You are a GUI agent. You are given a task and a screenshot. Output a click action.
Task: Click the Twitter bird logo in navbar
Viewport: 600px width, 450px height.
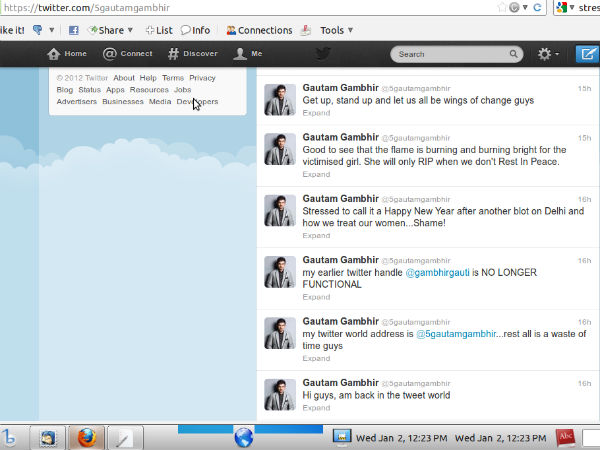pyautogui.click(x=323, y=54)
